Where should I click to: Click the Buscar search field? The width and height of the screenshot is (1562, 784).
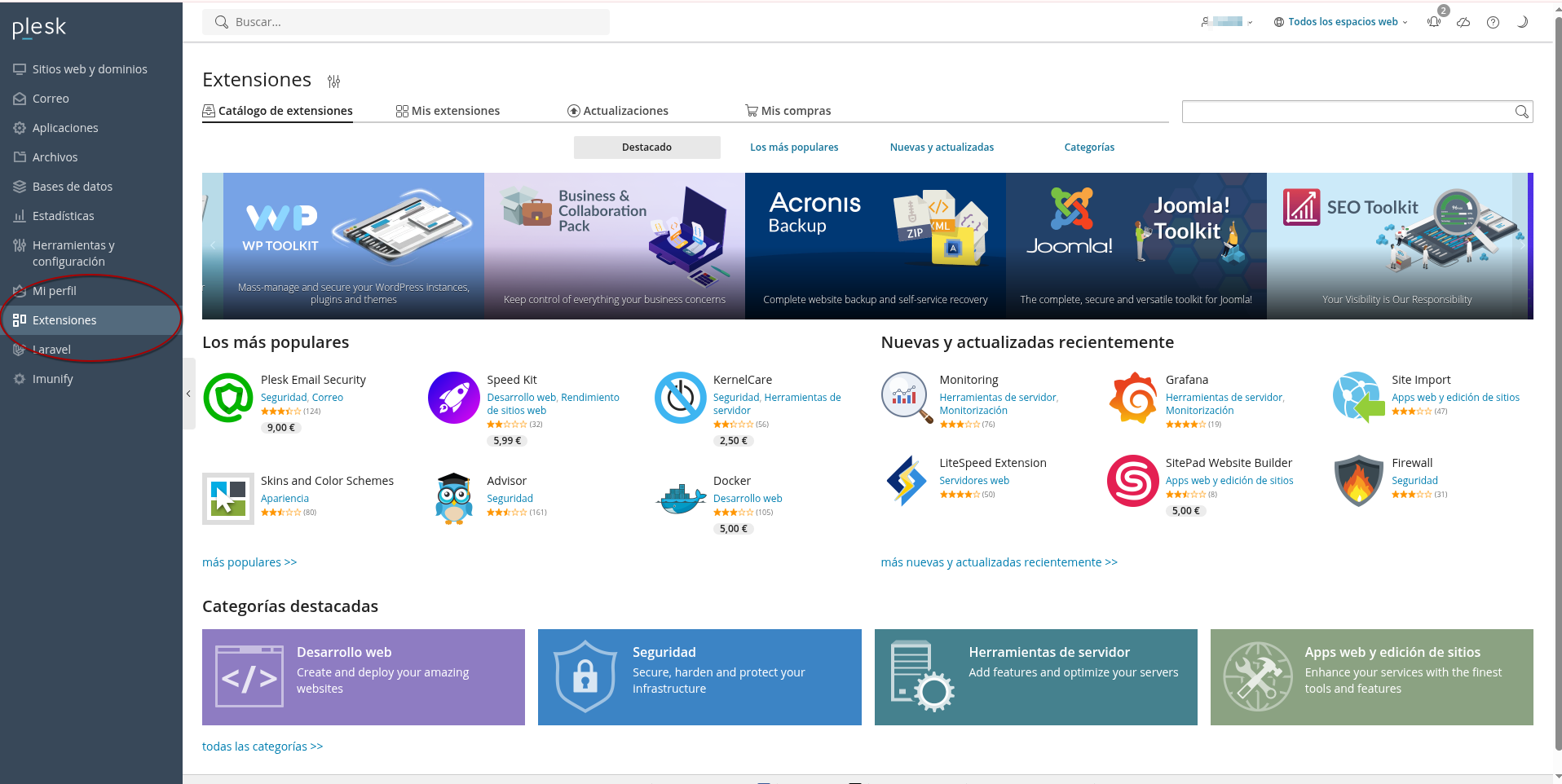pyautogui.click(x=406, y=22)
